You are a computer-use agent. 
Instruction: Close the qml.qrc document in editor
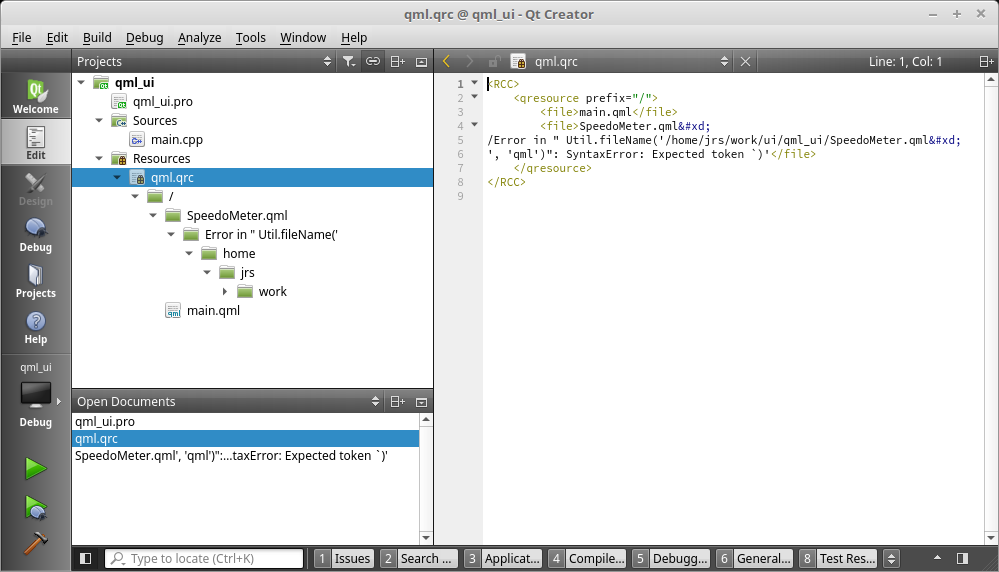746,61
